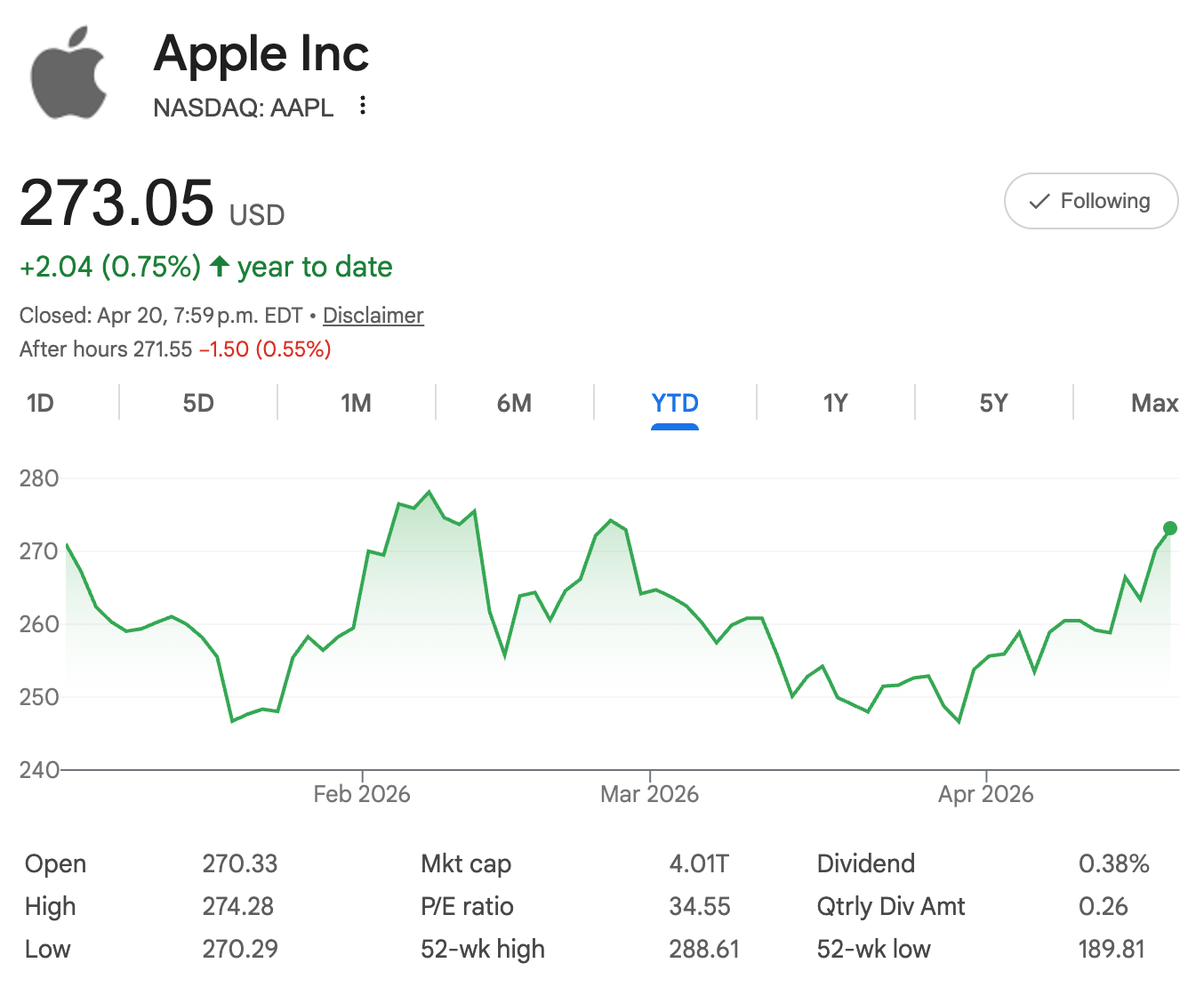Click the Apple Inc company title
Image resolution: width=1204 pixels, height=987 pixels.
click(261, 53)
